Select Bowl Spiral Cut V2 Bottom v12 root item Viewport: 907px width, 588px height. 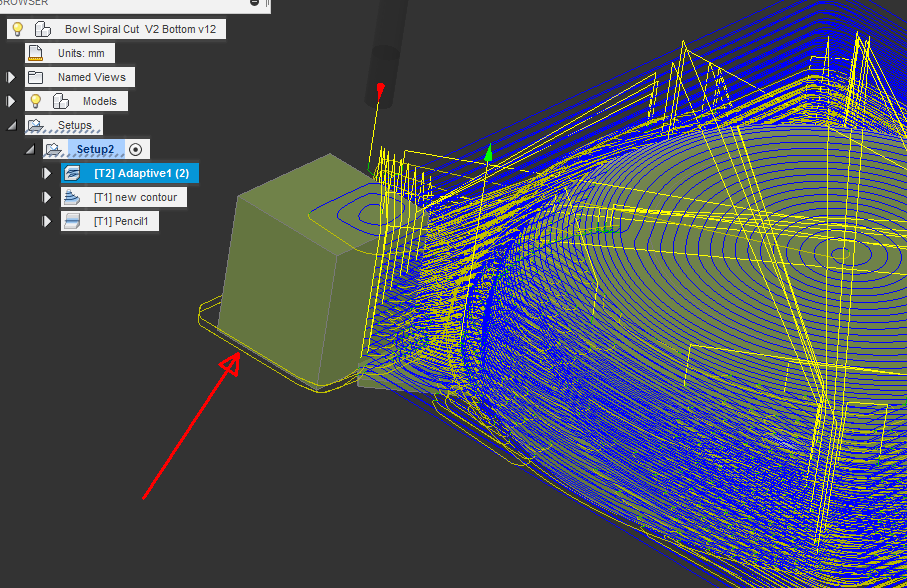(142, 28)
